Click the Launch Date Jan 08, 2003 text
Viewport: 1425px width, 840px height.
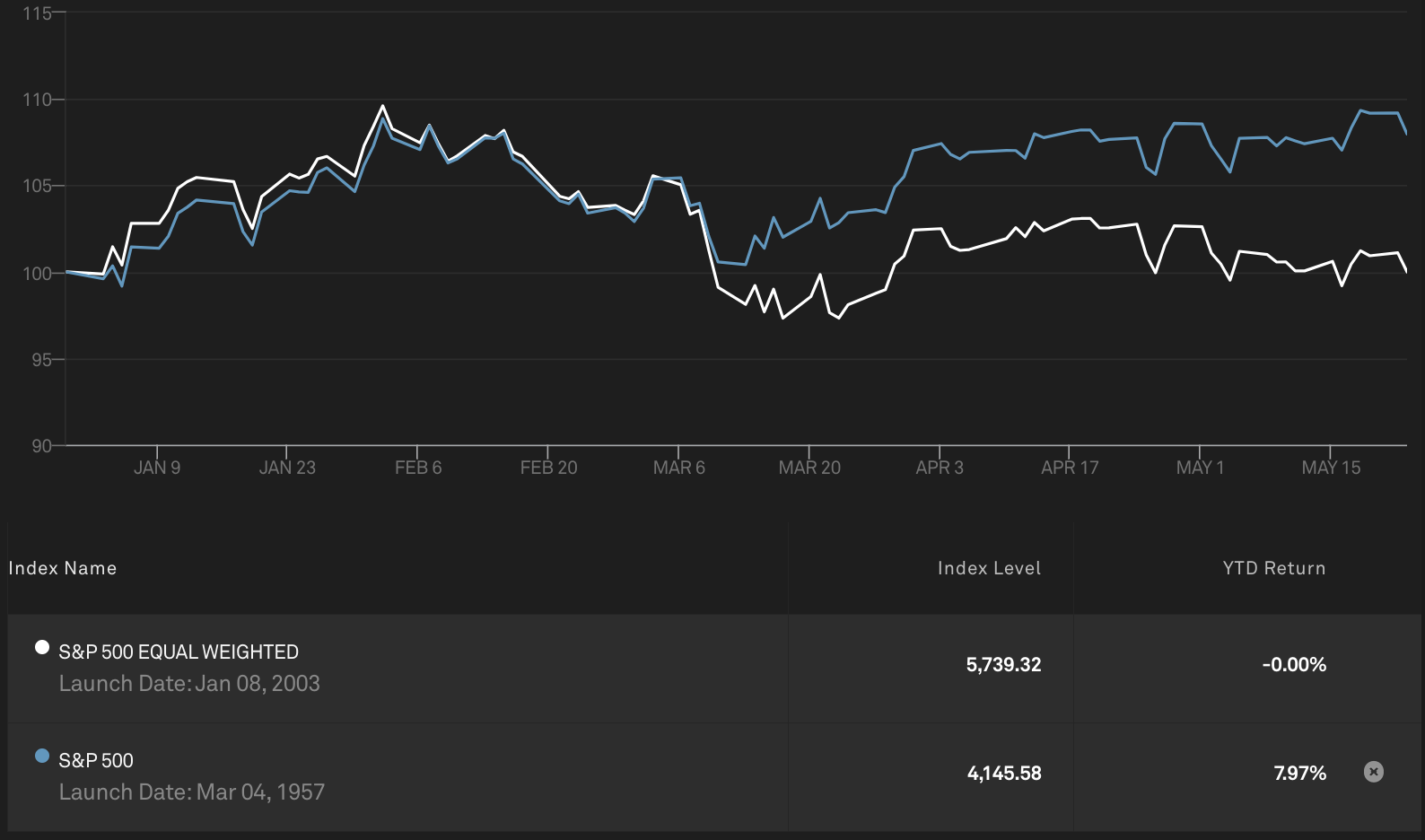coord(189,684)
